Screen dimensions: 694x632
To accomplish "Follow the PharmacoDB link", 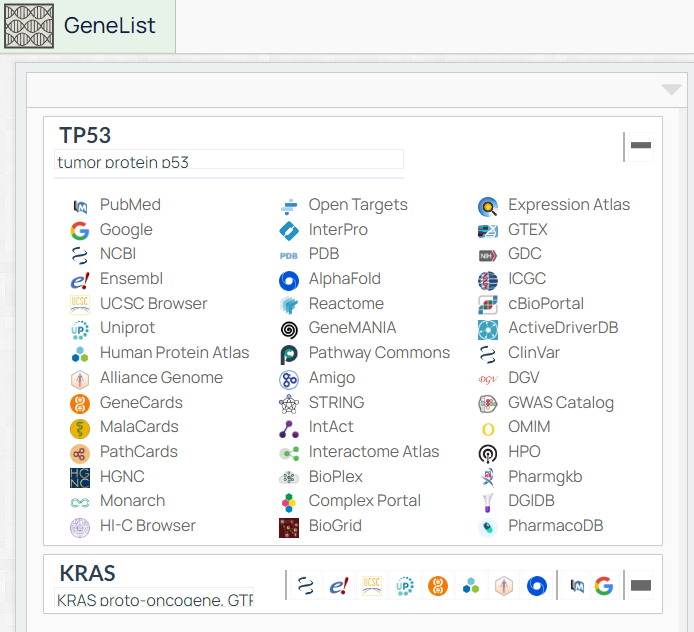I will (x=555, y=525).
